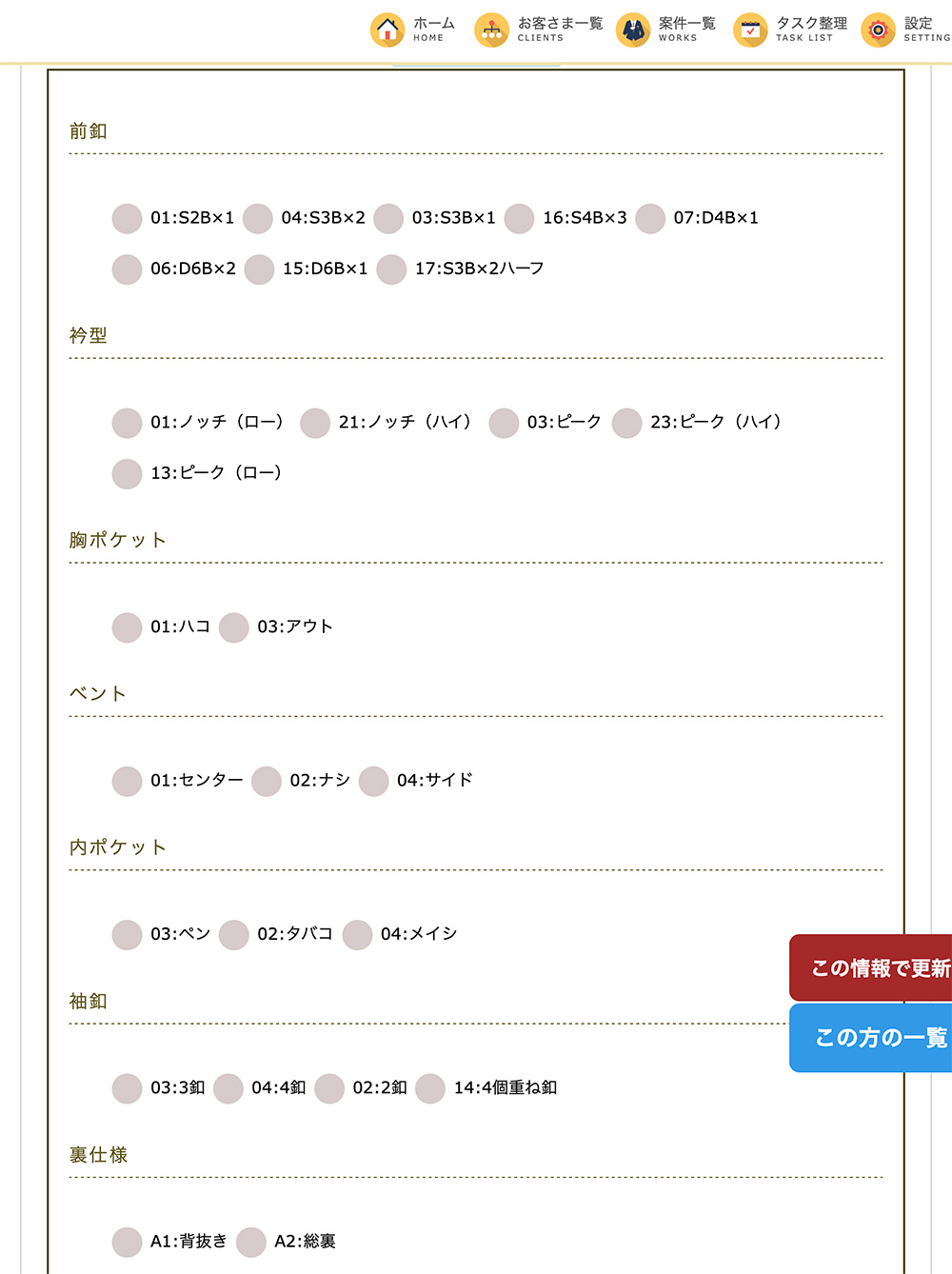The height and width of the screenshot is (1274, 952).
Task: Open the Setting gear icon
Action: pyautogui.click(x=878, y=30)
